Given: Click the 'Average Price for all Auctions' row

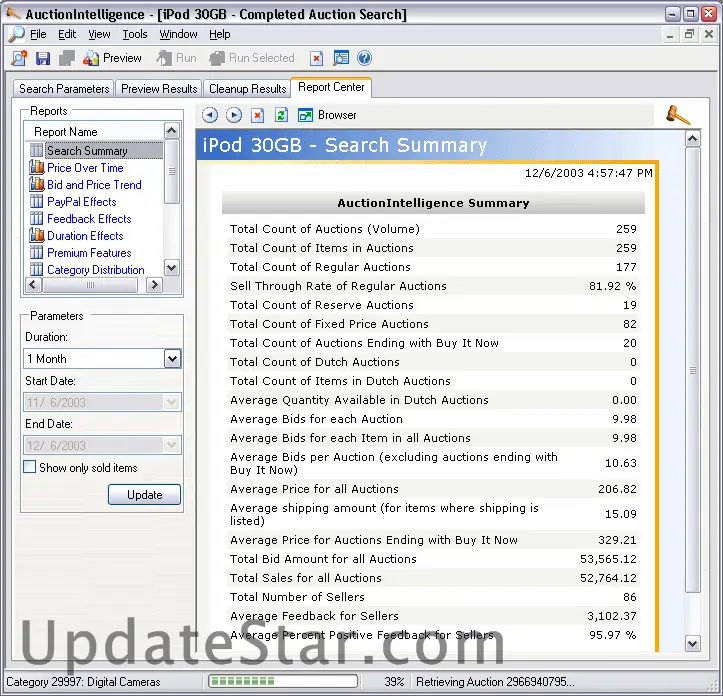Looking at the screenshot, I should tap(433, 489).
